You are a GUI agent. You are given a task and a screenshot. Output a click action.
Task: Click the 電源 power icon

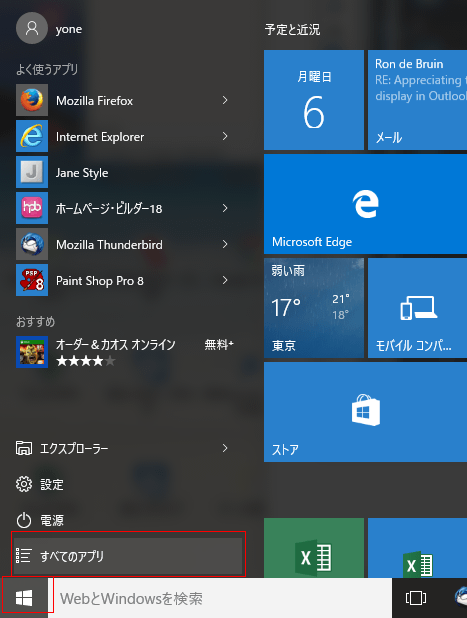pyautogui.click(x=24, y=520)
